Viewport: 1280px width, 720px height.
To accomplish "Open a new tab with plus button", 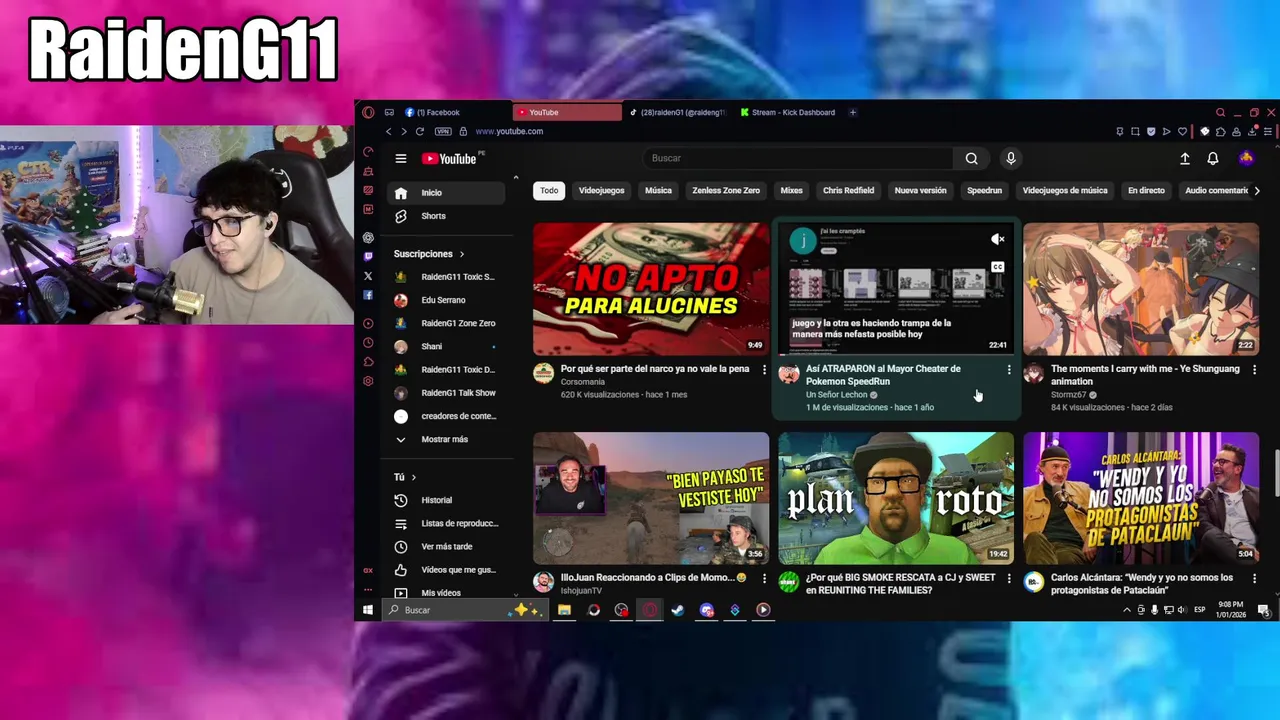I will pyautogui.click(x=853, y=112).
